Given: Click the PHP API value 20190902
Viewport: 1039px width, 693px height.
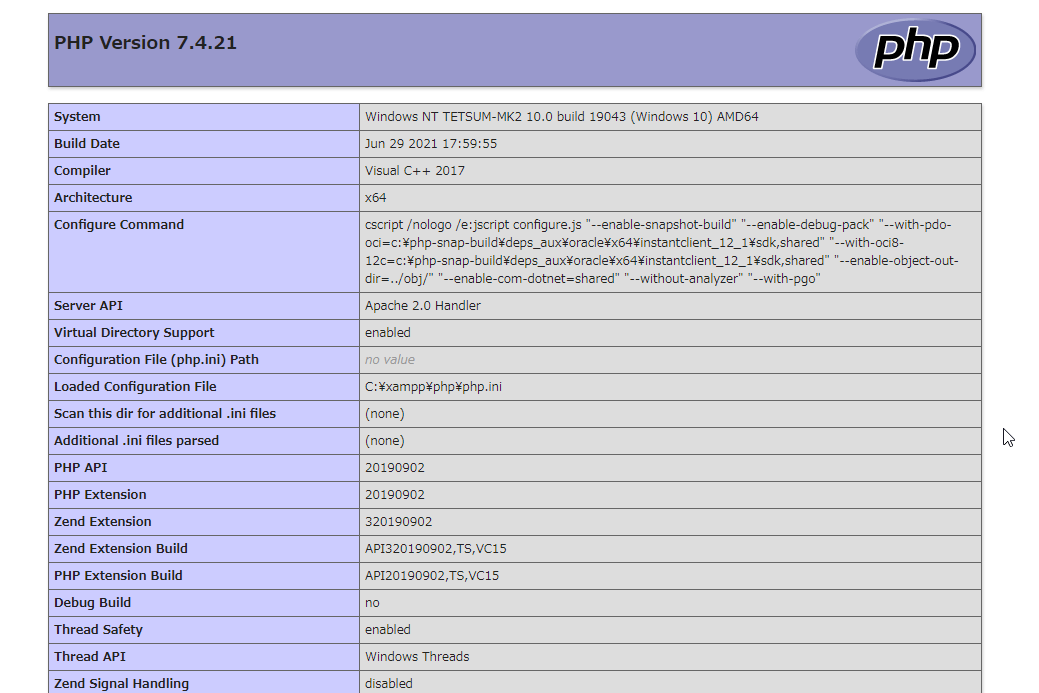Looking at the screenshot, I should 394,468.
